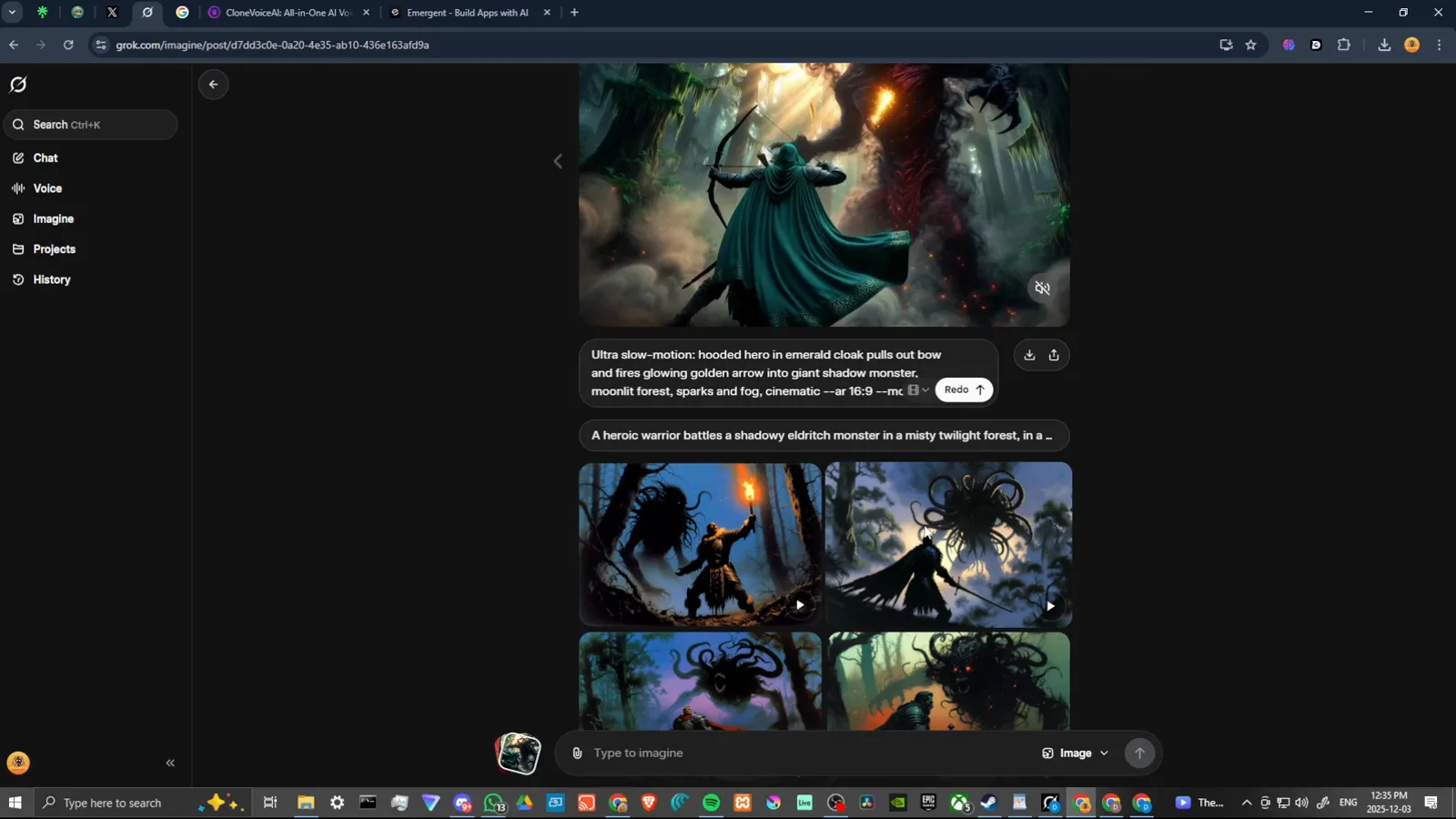Open browser downloads icon
The height and width of the screenshot is (819, 1456).
pos(1384,45)
